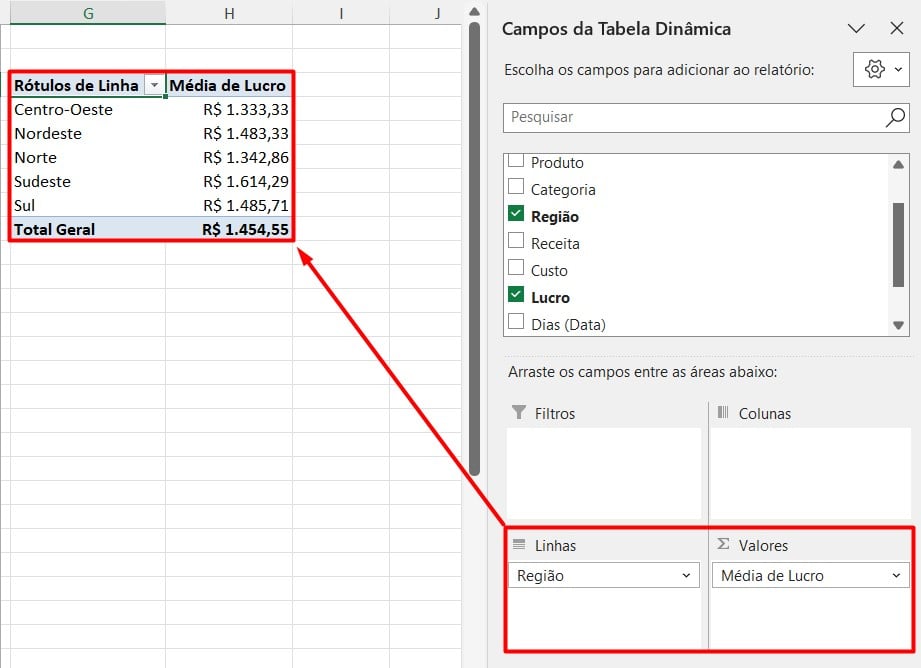Click the Colunas area icon

pyautogui.click(x=723, y=413)
